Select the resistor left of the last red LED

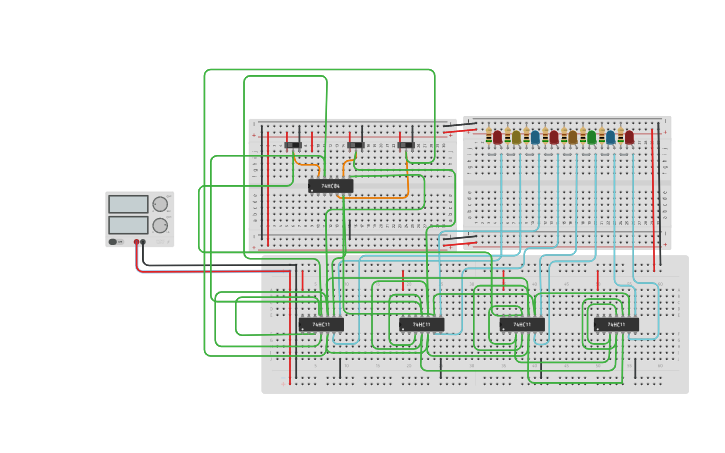point(621,135)
